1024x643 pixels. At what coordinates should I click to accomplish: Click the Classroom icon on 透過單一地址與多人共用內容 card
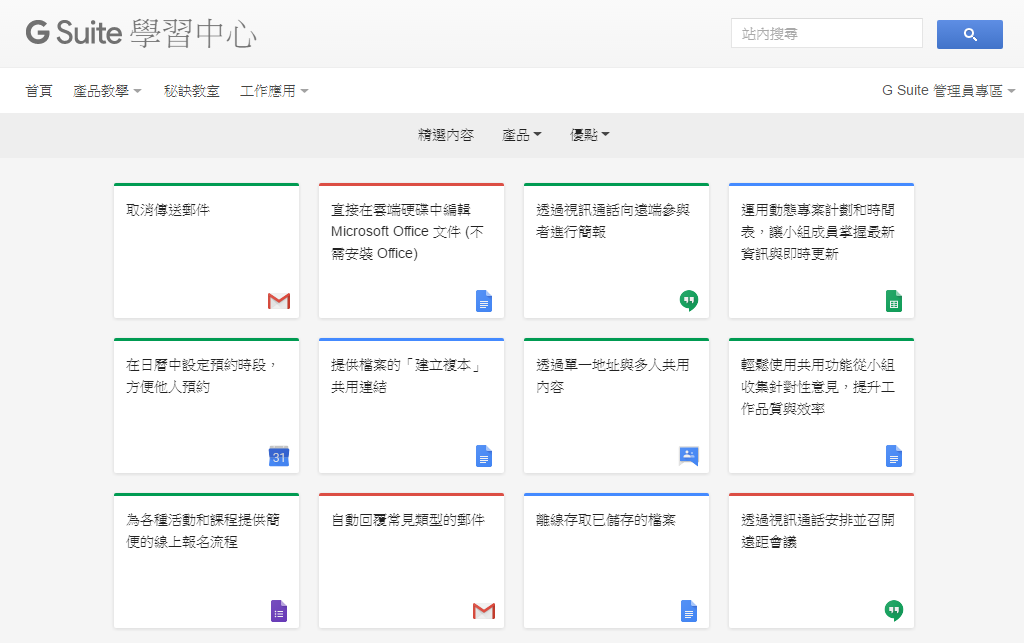pos(689,456)
